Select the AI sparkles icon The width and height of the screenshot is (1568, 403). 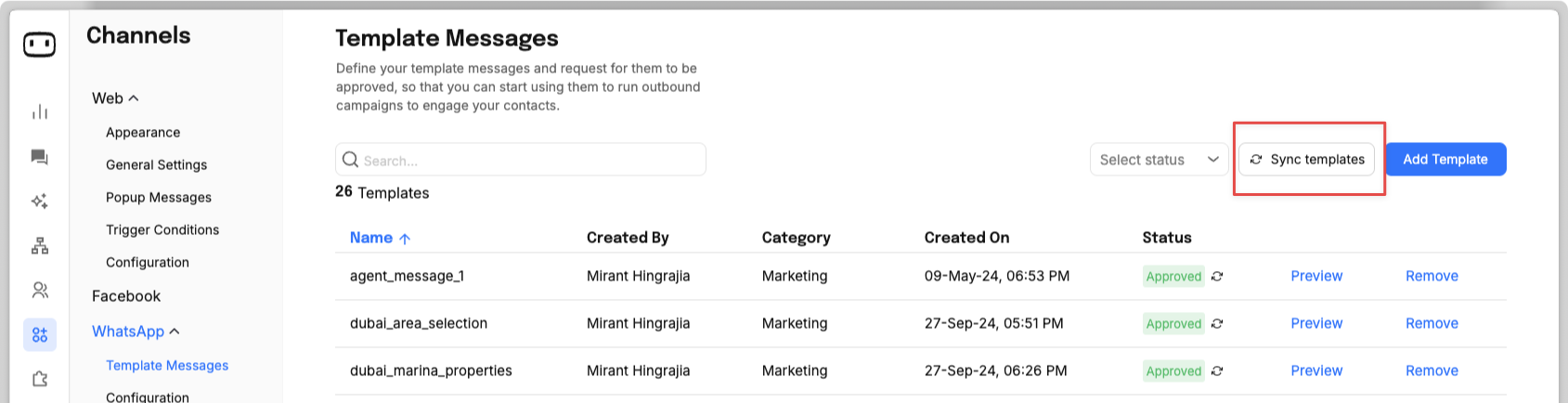tap(40, 201)
